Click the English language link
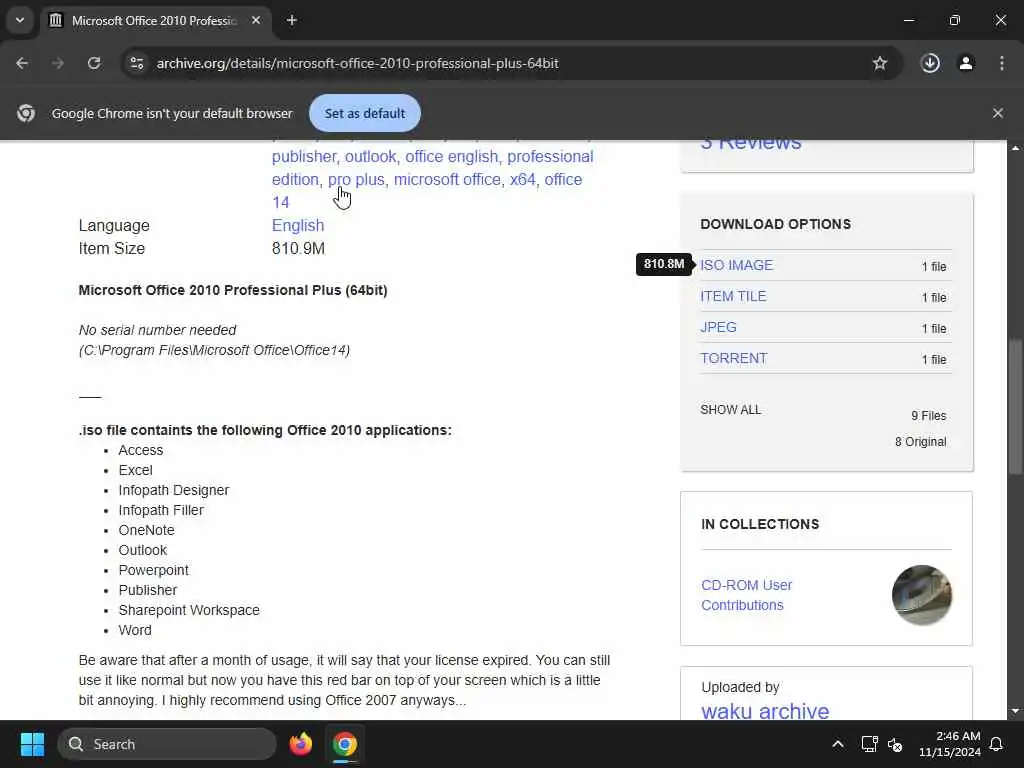Screen dimensions: 1024x768 [298, 225]
